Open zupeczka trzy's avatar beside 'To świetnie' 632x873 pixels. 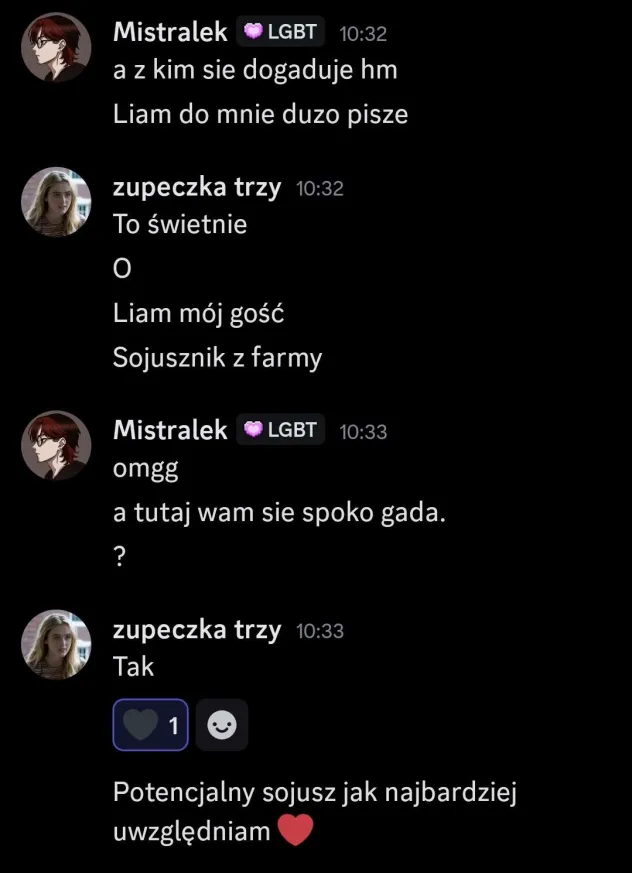coord(57,202)
